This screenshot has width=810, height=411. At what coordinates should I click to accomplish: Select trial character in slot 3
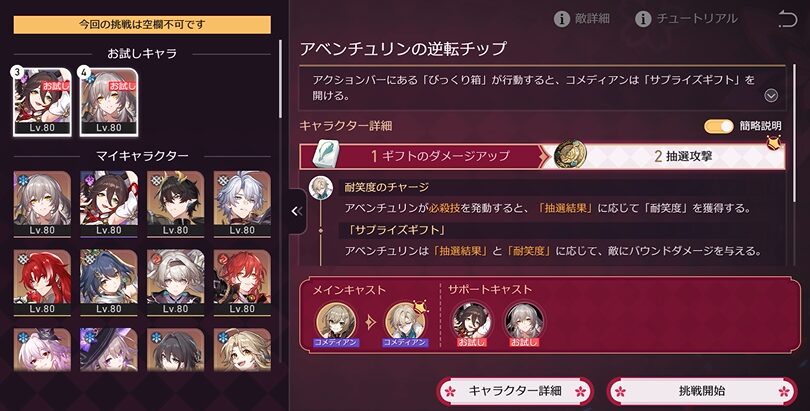42,102
